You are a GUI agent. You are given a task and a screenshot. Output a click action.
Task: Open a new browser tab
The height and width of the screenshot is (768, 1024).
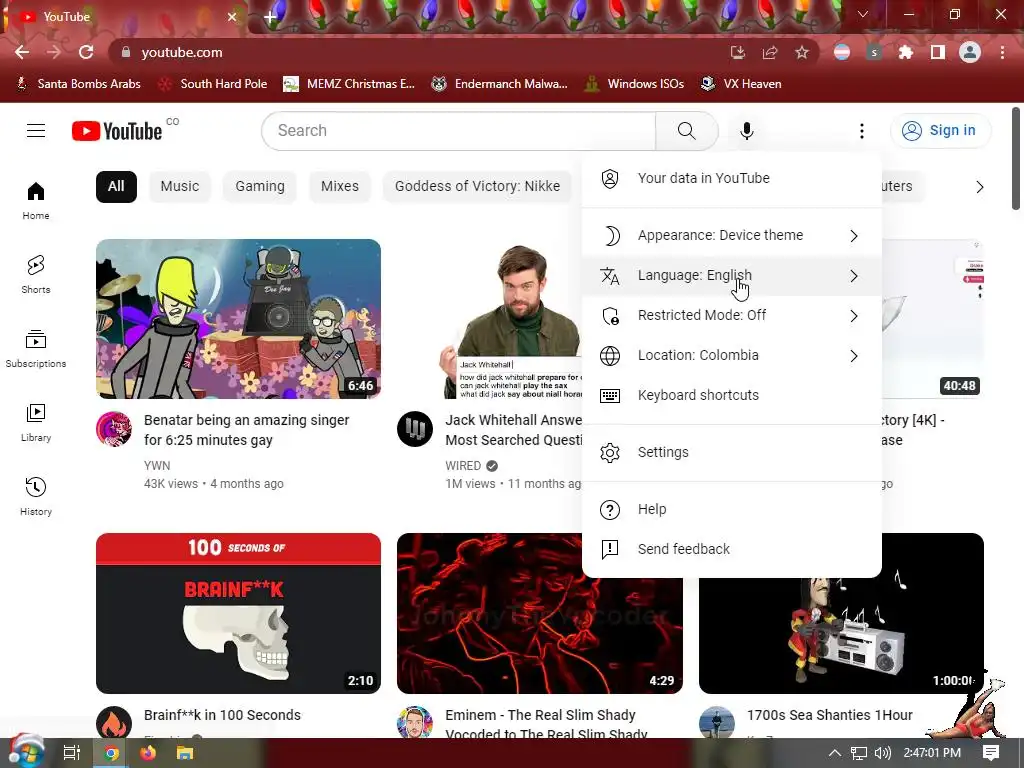pyautogui.click(x=270, y=17)
